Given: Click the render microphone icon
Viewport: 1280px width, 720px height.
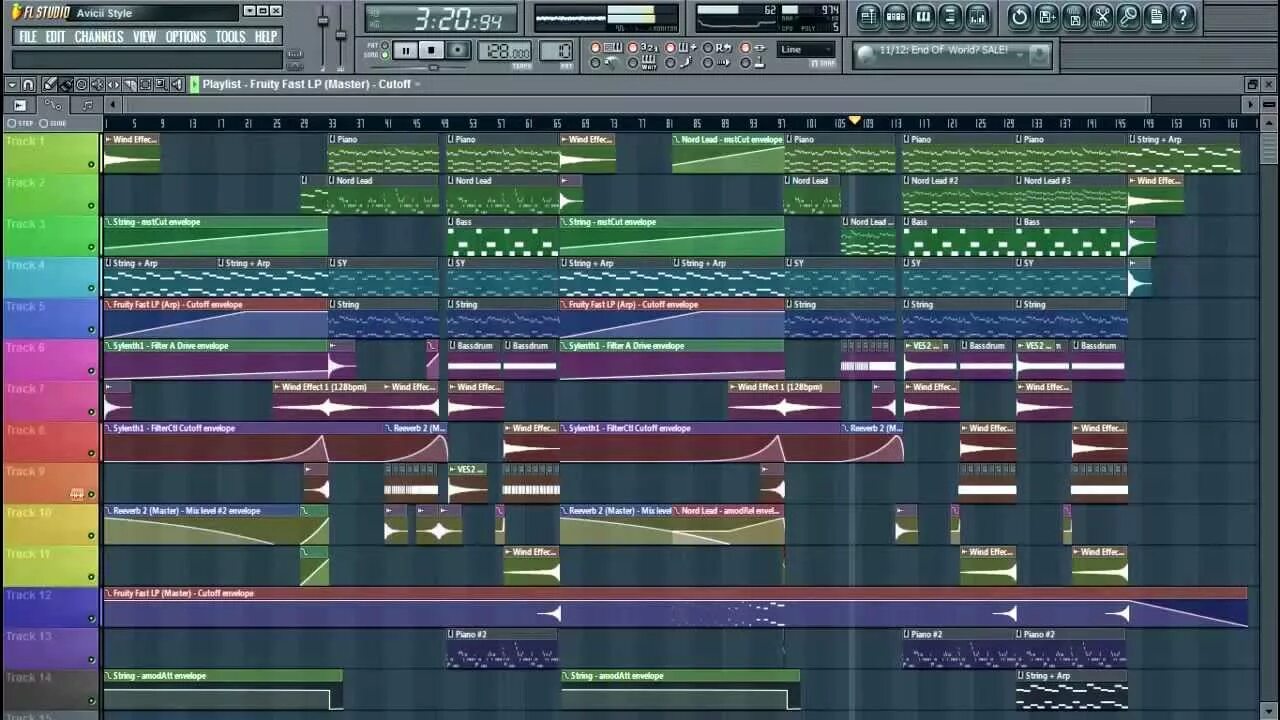Looking at the screenshot, I should pyautogui.click(x=1128, y=16).
